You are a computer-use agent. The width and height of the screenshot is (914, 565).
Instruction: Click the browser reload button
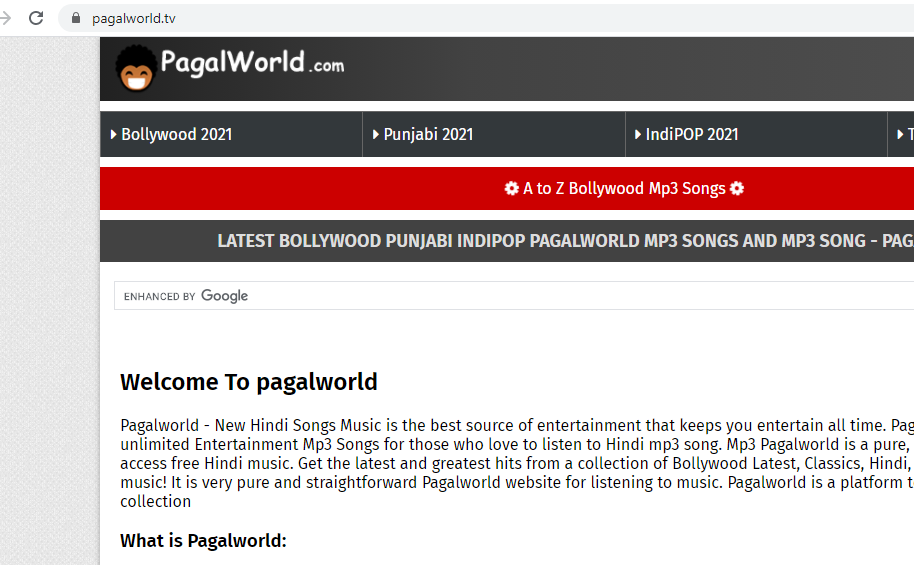36,18
